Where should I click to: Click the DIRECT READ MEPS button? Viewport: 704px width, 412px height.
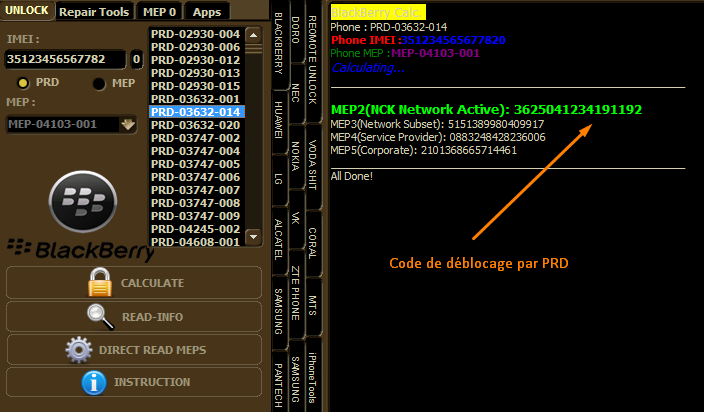(134, 350)
